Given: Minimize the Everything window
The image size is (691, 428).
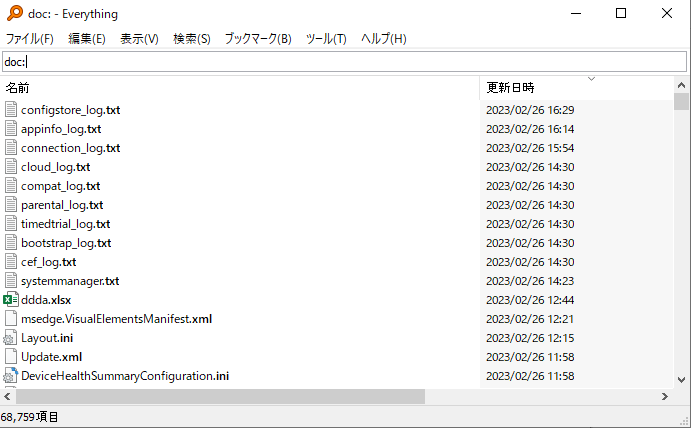Looking at the screenshot, I should coord(576,13).
